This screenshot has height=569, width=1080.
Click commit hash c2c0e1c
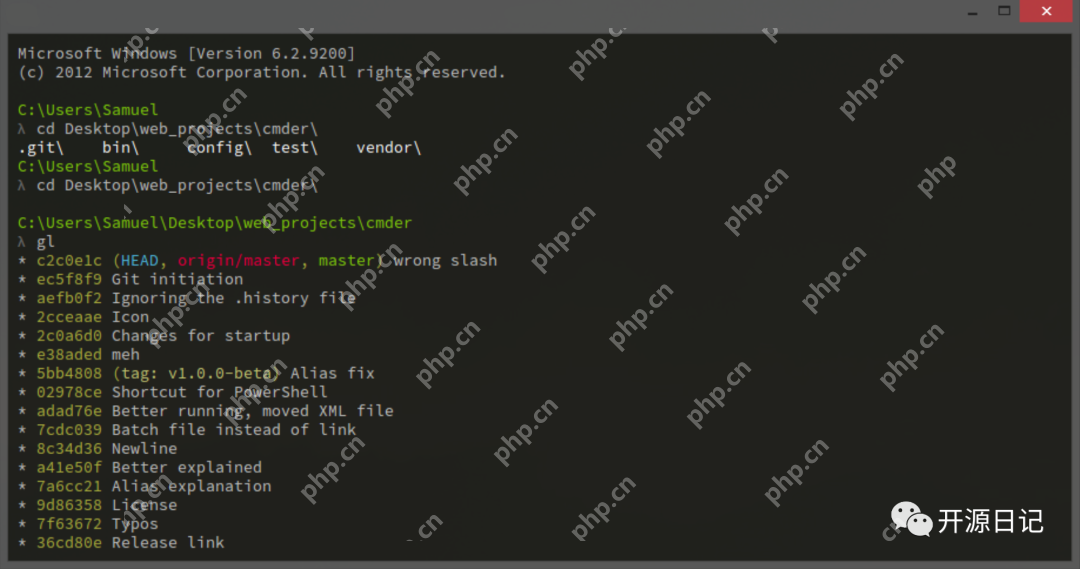point(69,261)
